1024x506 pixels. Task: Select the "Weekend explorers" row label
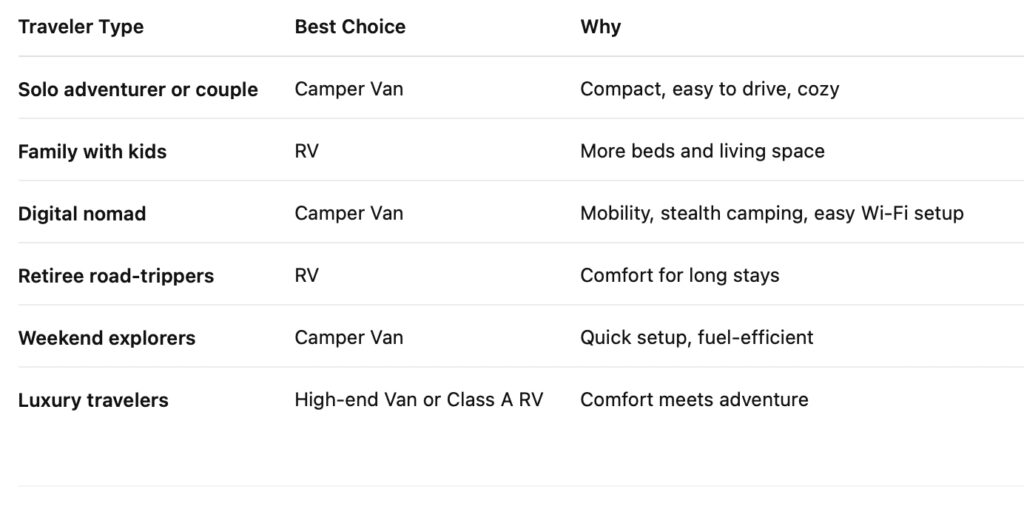(x=107, y=337)
